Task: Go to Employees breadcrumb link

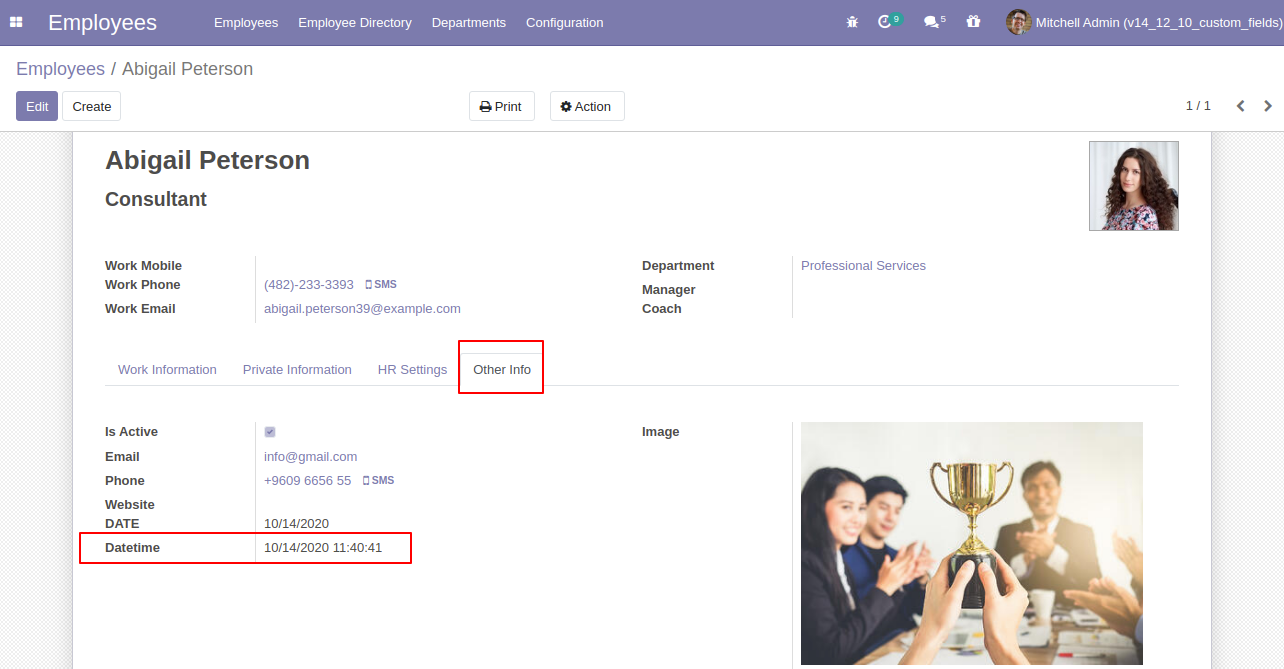Action: pyautogui.click(x=60, y=69)
